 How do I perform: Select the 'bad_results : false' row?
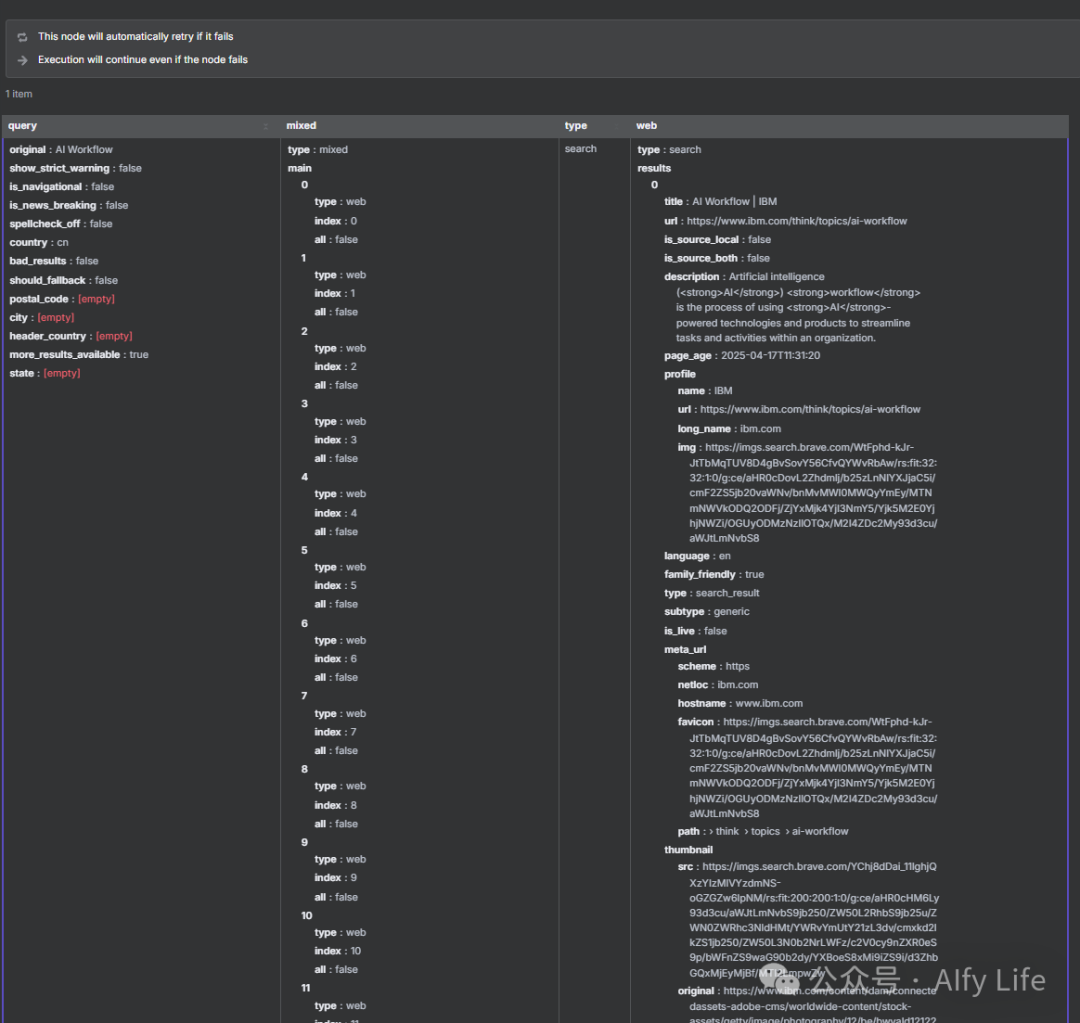[54, 261]
